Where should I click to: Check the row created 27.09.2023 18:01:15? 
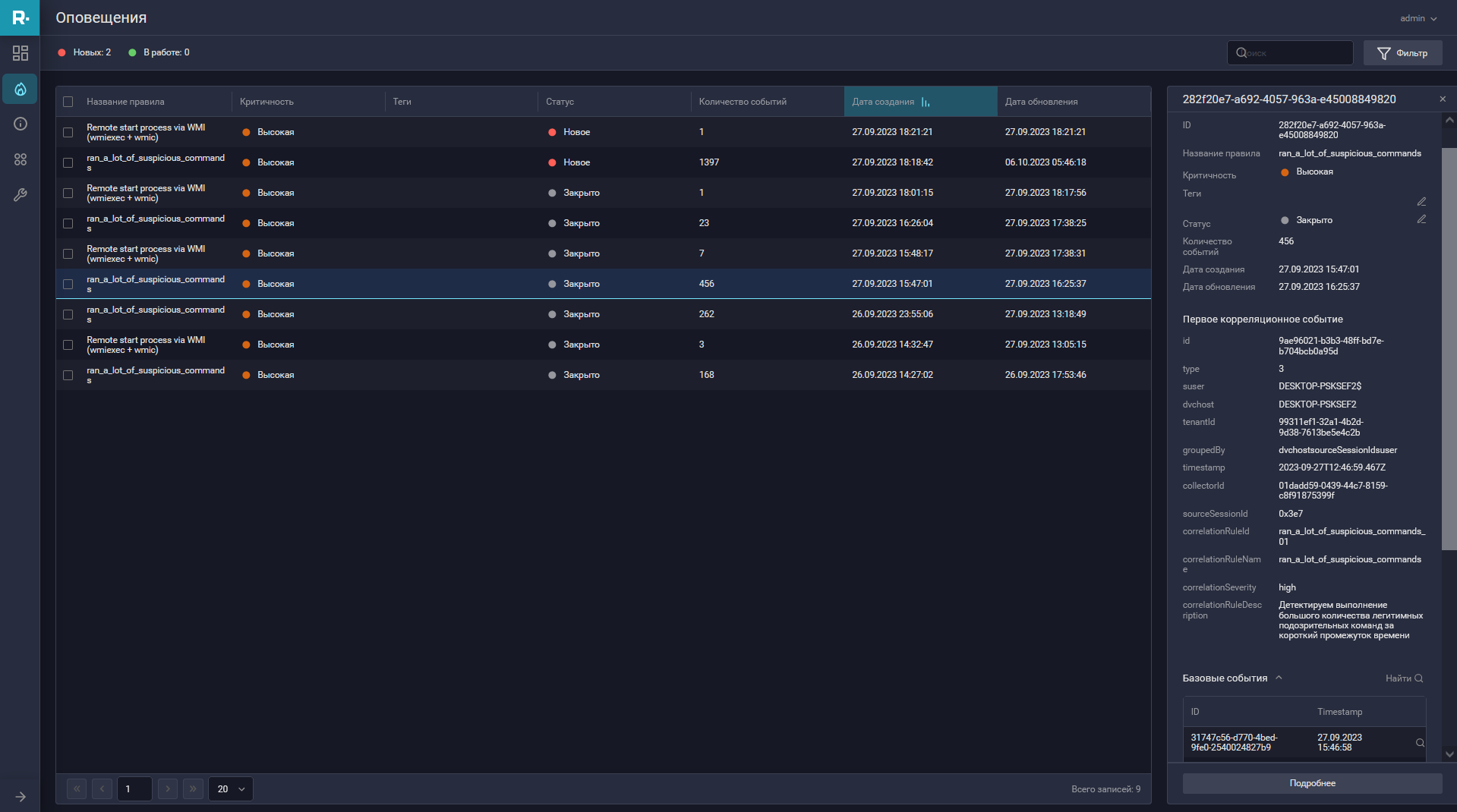pyautogui.click(x=68, y=193)
